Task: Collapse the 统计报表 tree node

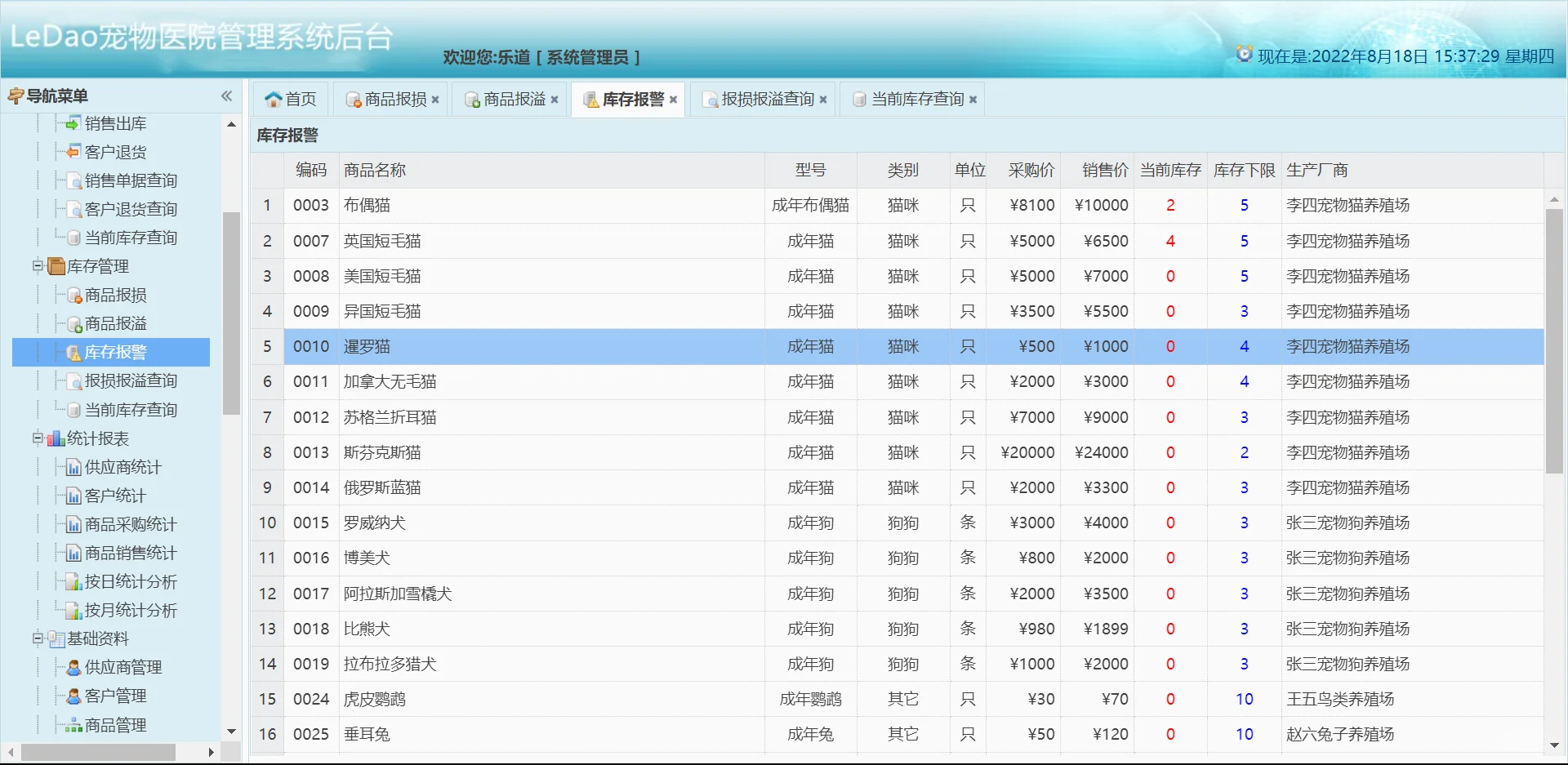Action: (37, 438)
